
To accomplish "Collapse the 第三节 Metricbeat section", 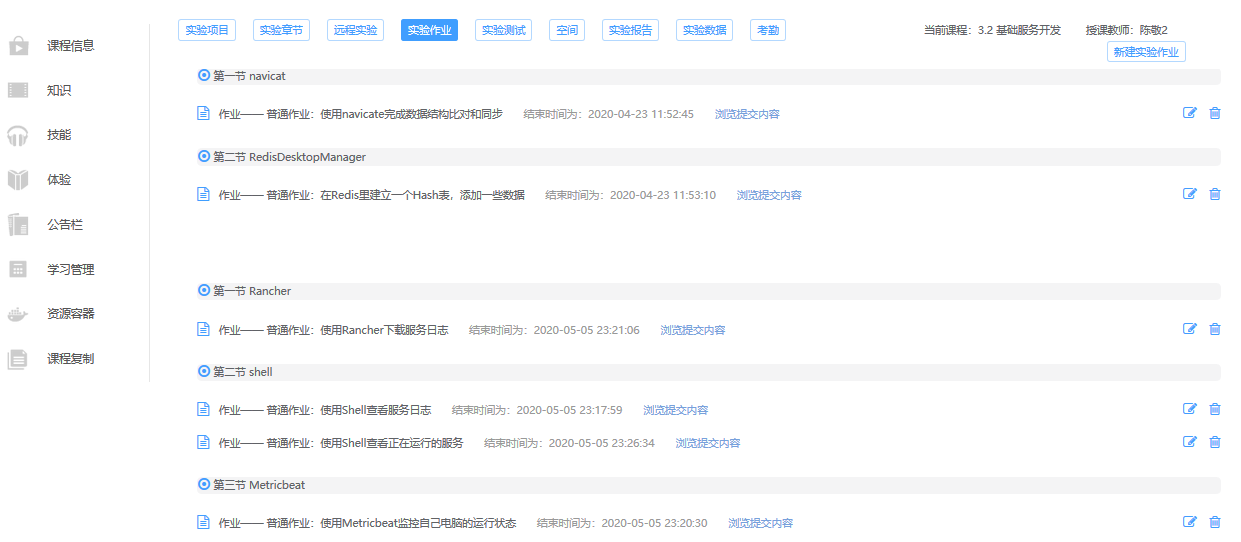I will [204, 485].
